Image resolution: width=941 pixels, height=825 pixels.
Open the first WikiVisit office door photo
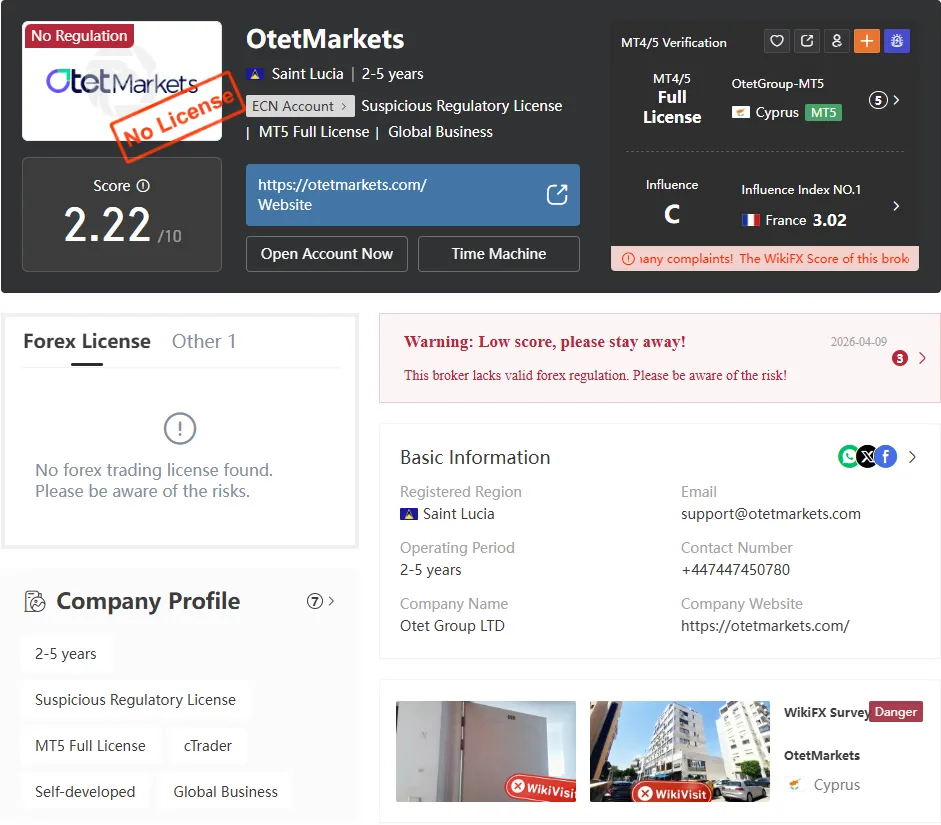486,751
